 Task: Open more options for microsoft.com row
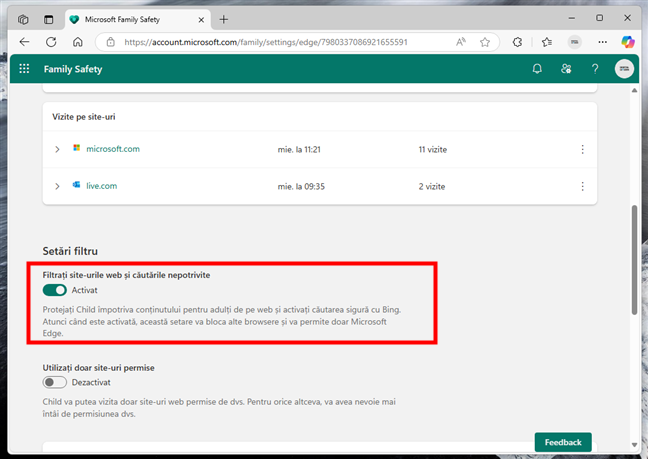582,150
